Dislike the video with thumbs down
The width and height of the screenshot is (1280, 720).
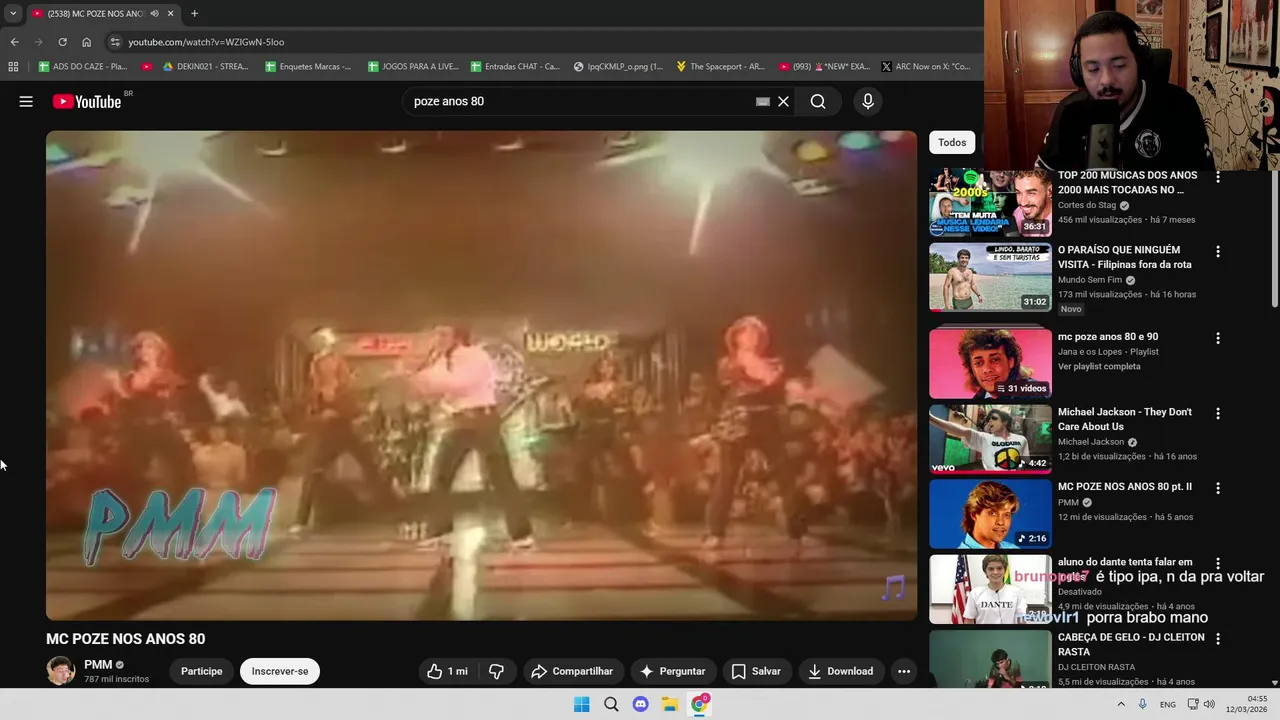click(496, 671)
